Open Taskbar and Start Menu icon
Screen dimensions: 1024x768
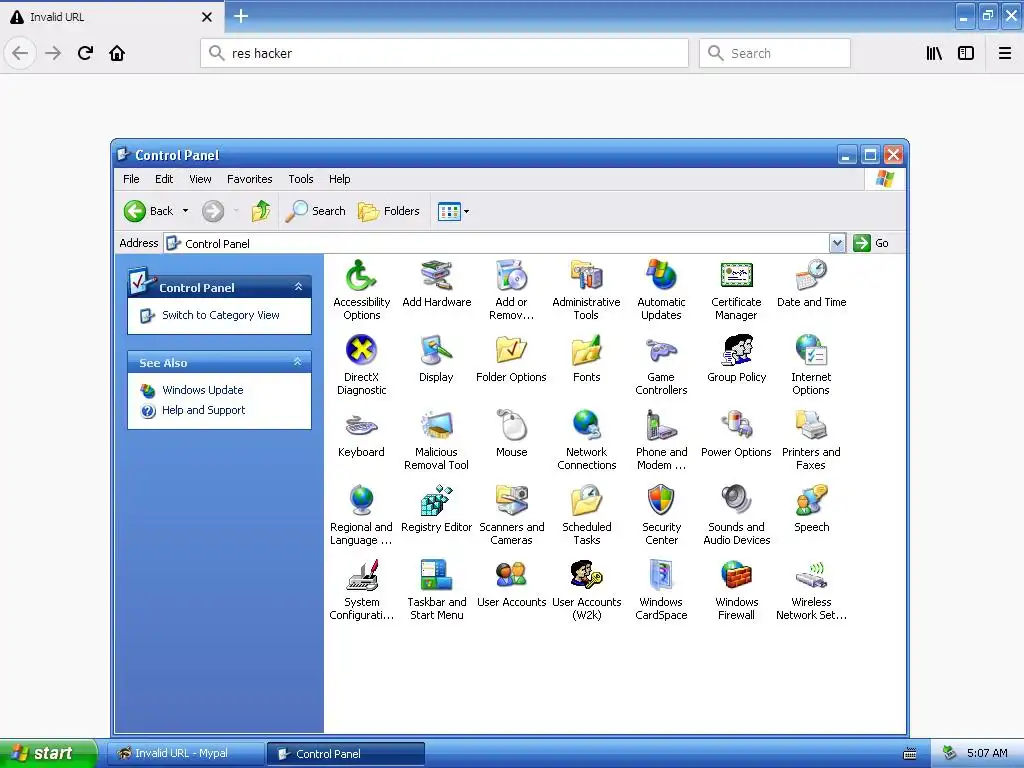436,590
